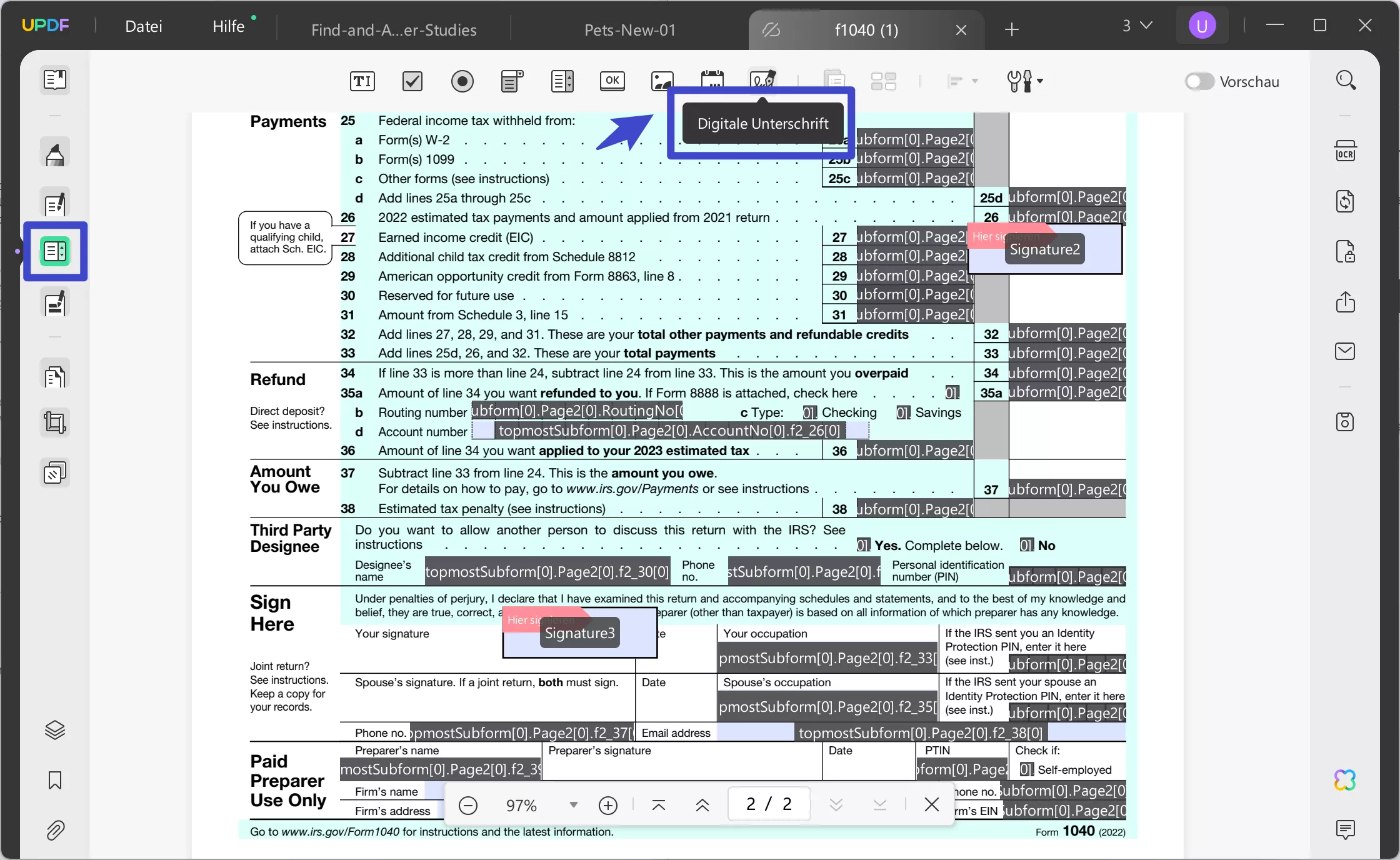Click the Signature3 signature placeholder
Screen dimensions: 1400x860
click(580, 632)
